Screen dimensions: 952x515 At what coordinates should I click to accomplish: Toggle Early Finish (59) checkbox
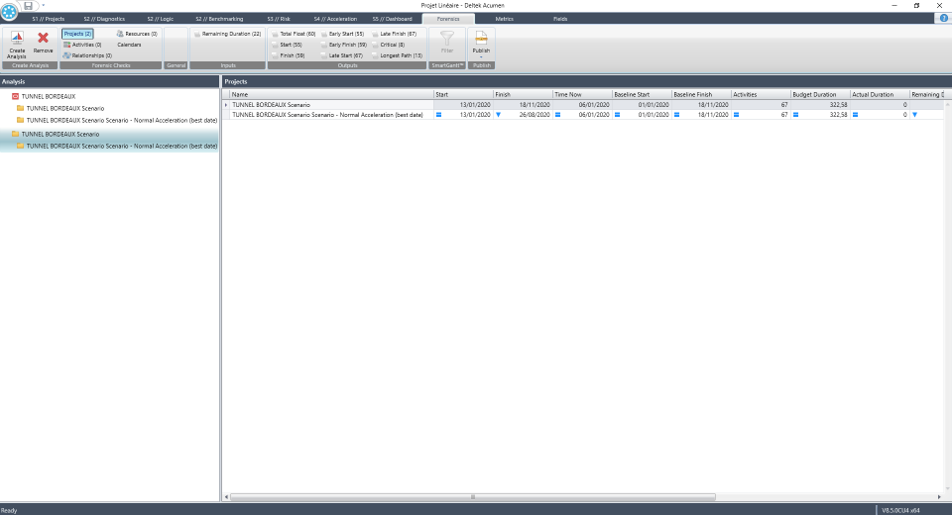(324, 45)
